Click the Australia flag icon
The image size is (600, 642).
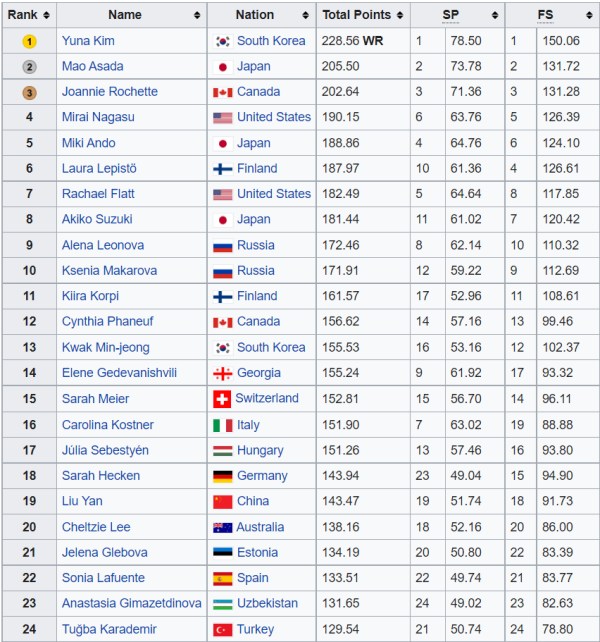pos(222,527)
